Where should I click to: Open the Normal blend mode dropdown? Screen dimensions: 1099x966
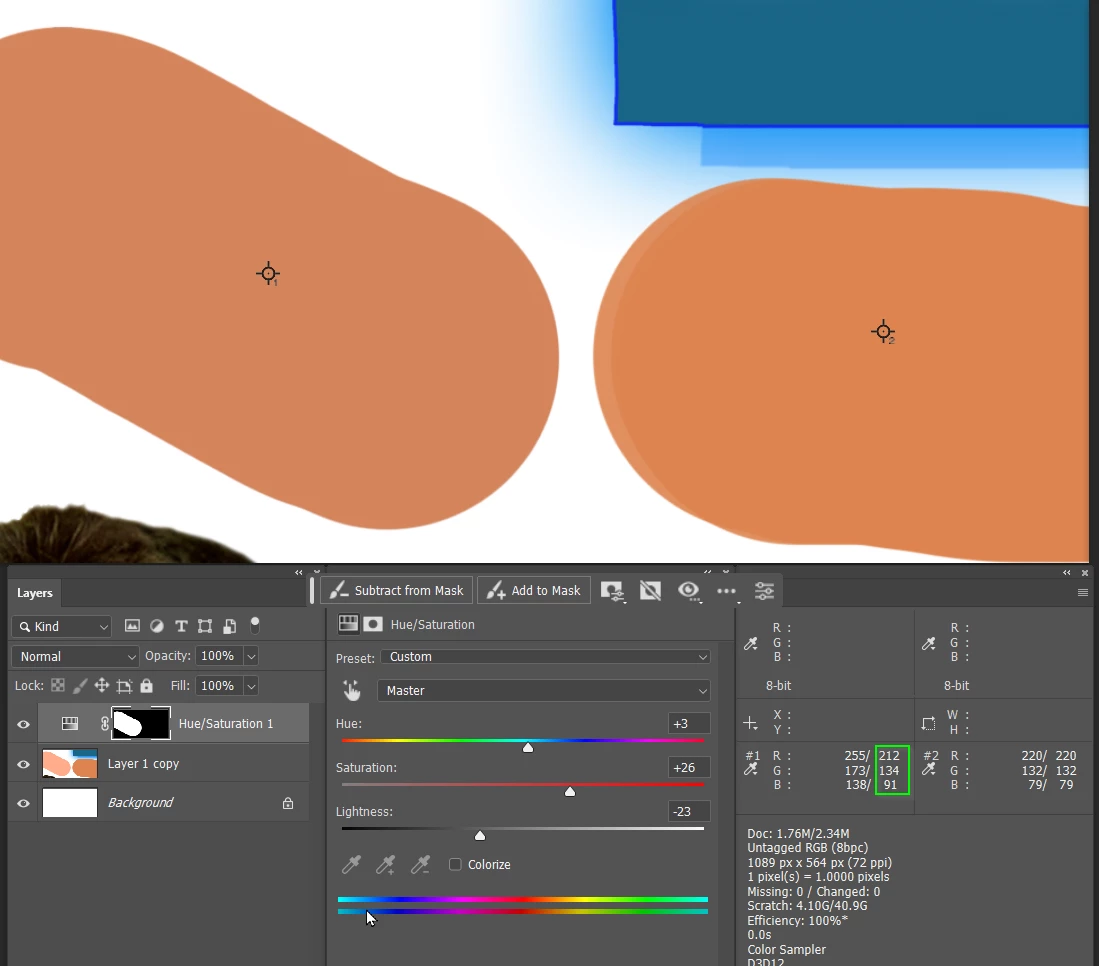(75, 656)
